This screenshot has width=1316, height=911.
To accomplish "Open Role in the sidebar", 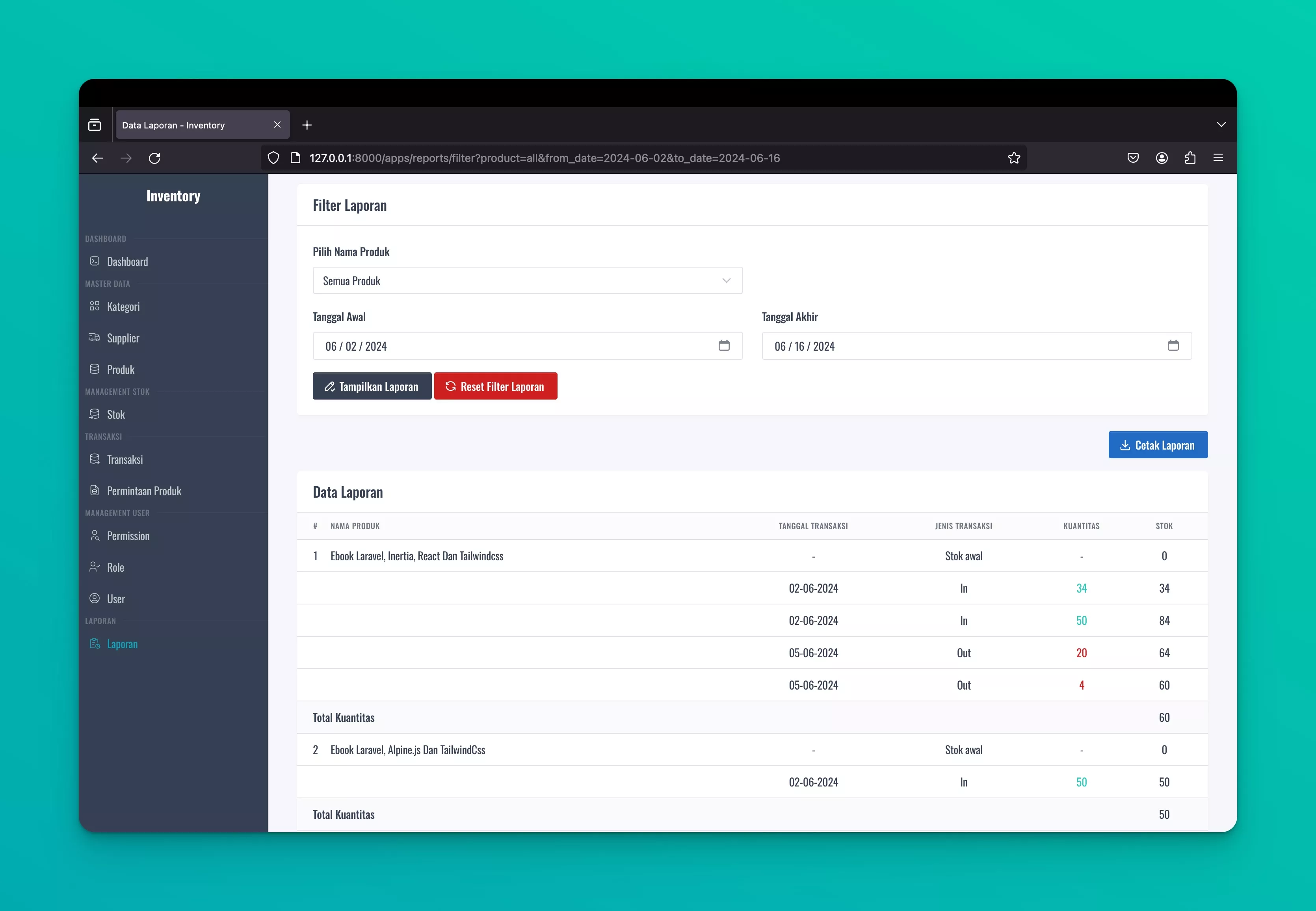I will click(x=116, y=567).
